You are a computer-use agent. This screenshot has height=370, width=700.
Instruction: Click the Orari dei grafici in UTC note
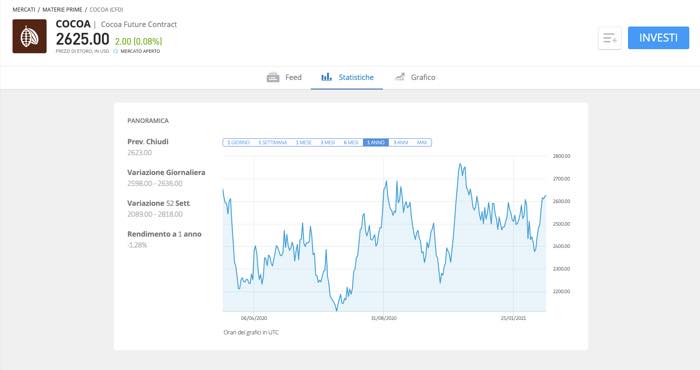pyautogui.click(x=251, y=333)
